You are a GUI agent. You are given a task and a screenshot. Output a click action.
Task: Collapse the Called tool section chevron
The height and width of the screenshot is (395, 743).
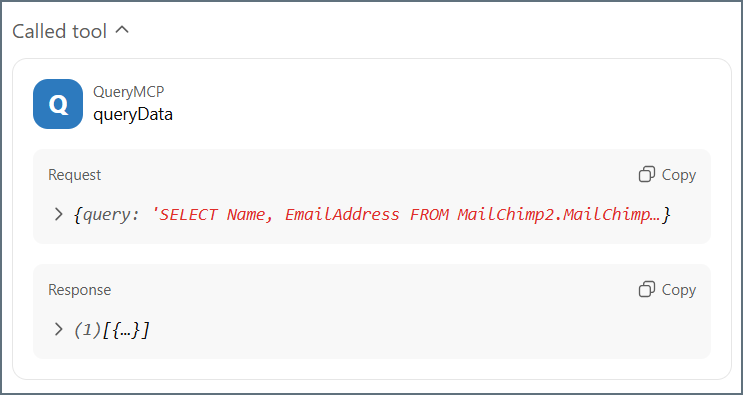coord(122,31)
